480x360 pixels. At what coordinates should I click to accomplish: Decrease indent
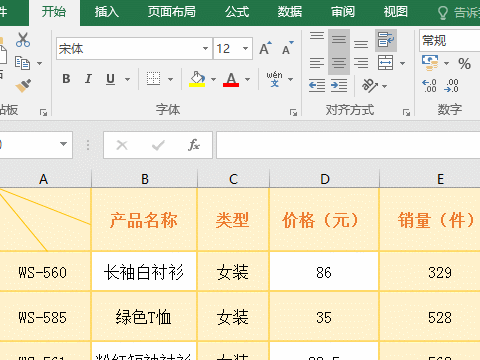tap(317, 86)
